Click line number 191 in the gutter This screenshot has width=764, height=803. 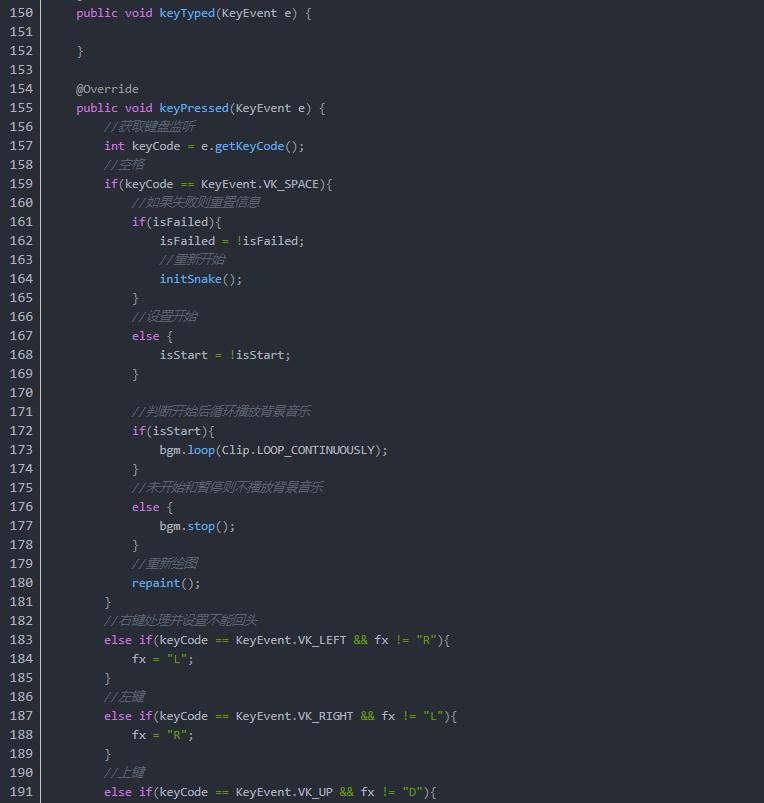pos(21,792)
